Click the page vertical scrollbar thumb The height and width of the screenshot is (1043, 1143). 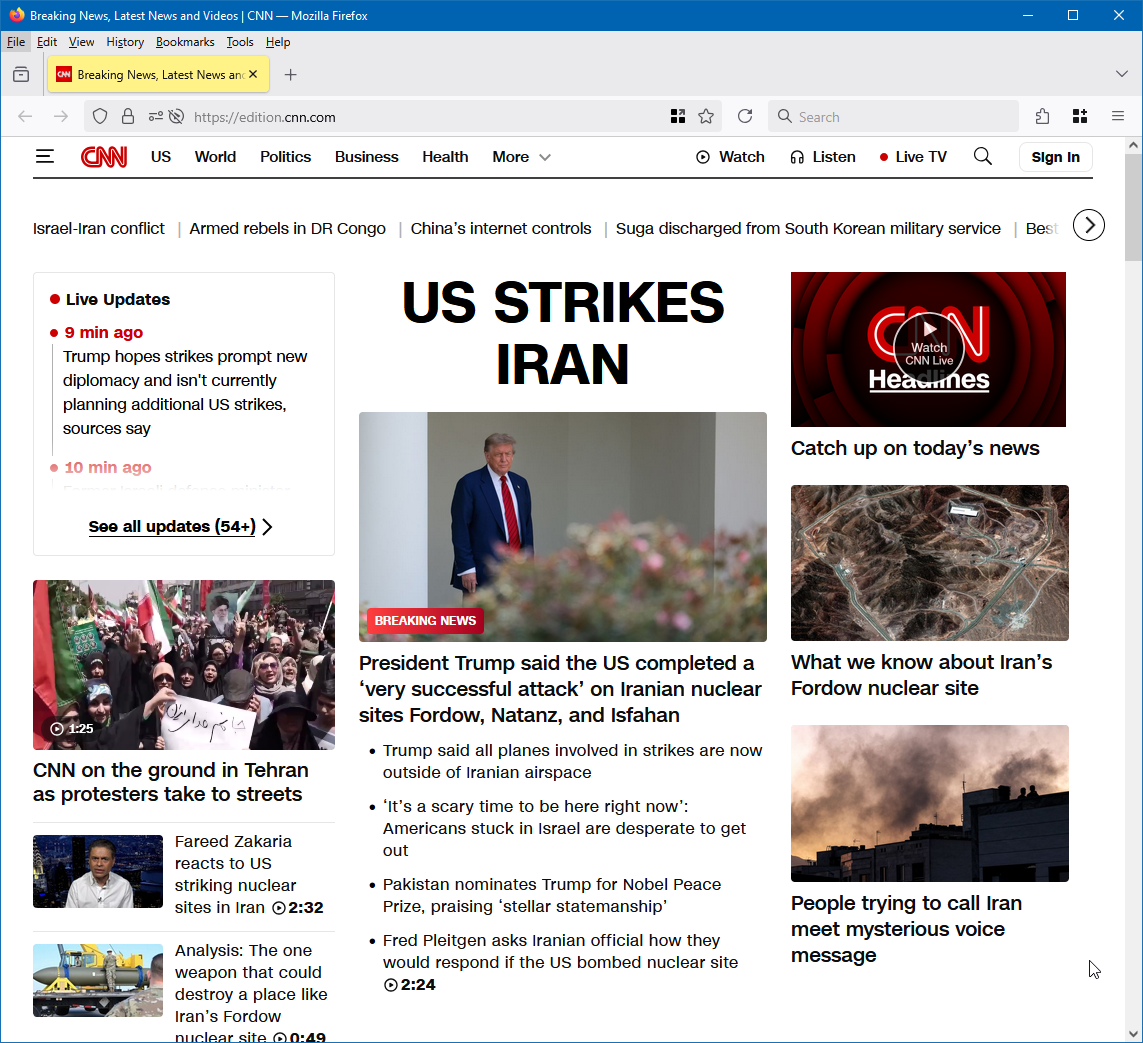(1133, 208)
